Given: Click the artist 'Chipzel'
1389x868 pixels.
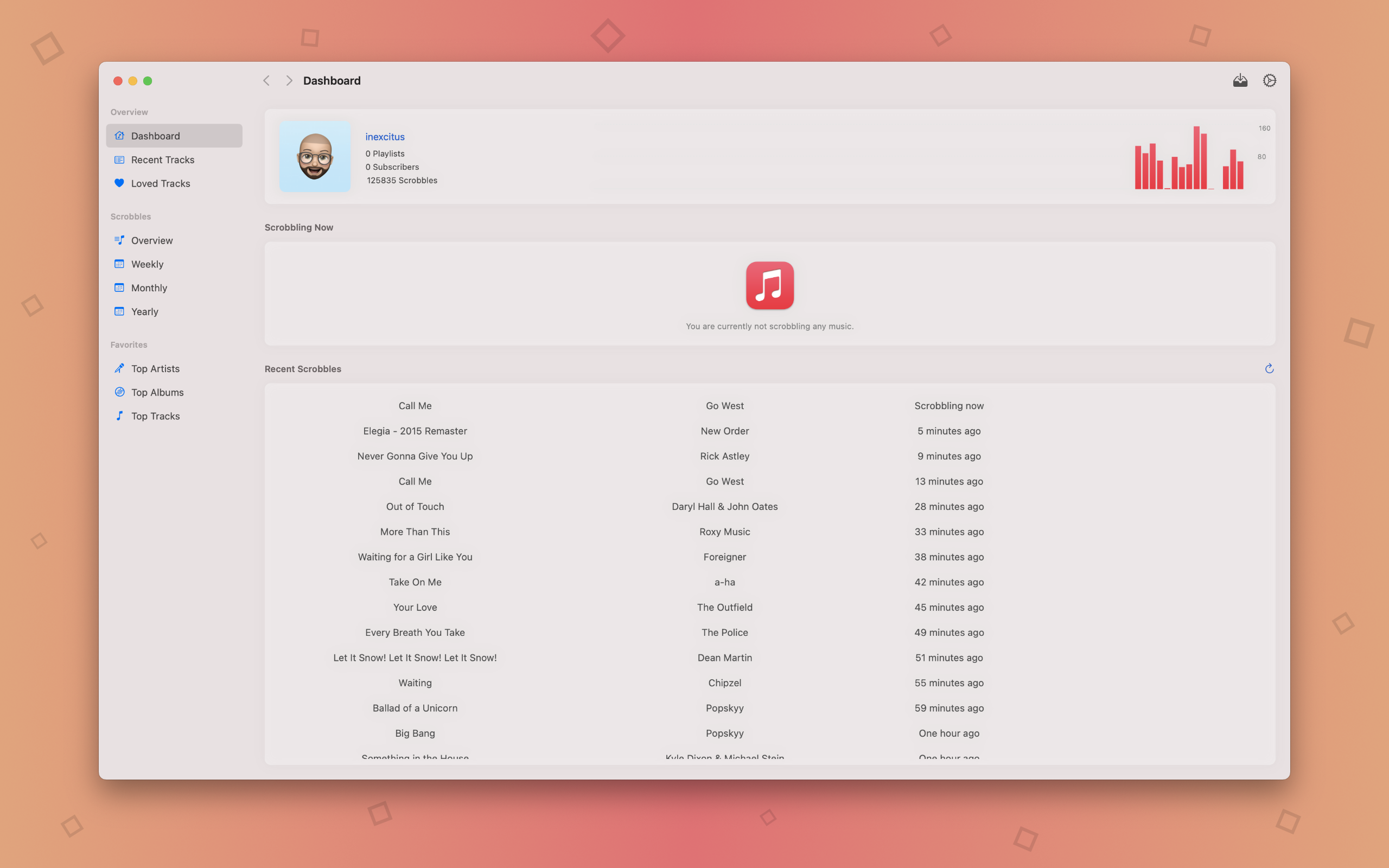Looking at the screenshot, I should pos(724,683).
